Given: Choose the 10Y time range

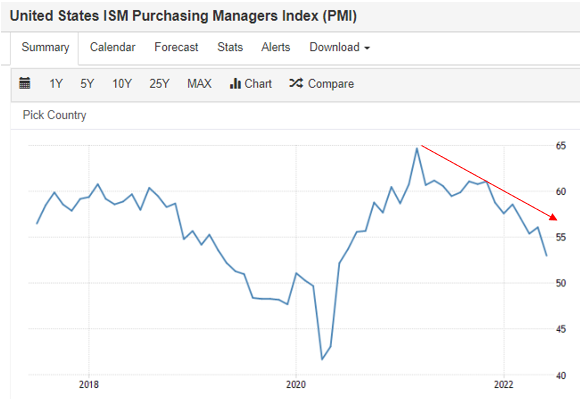Looking at the screenshot, I should point(122,84).
